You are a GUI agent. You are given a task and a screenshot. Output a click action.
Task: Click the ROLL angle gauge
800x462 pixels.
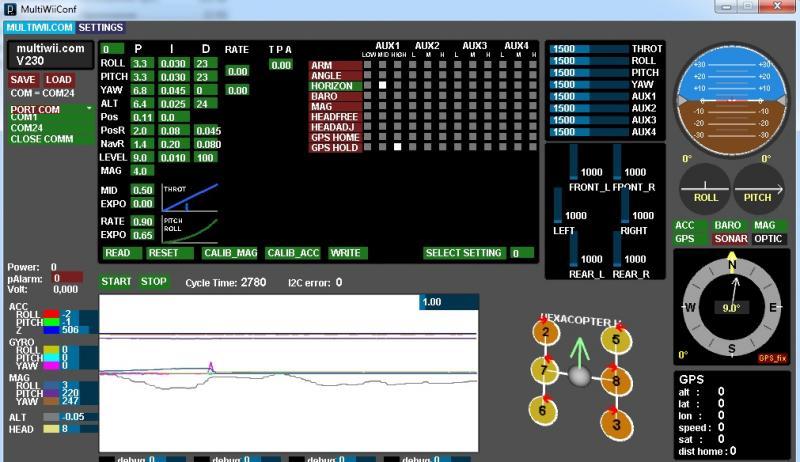click(705, 186)
